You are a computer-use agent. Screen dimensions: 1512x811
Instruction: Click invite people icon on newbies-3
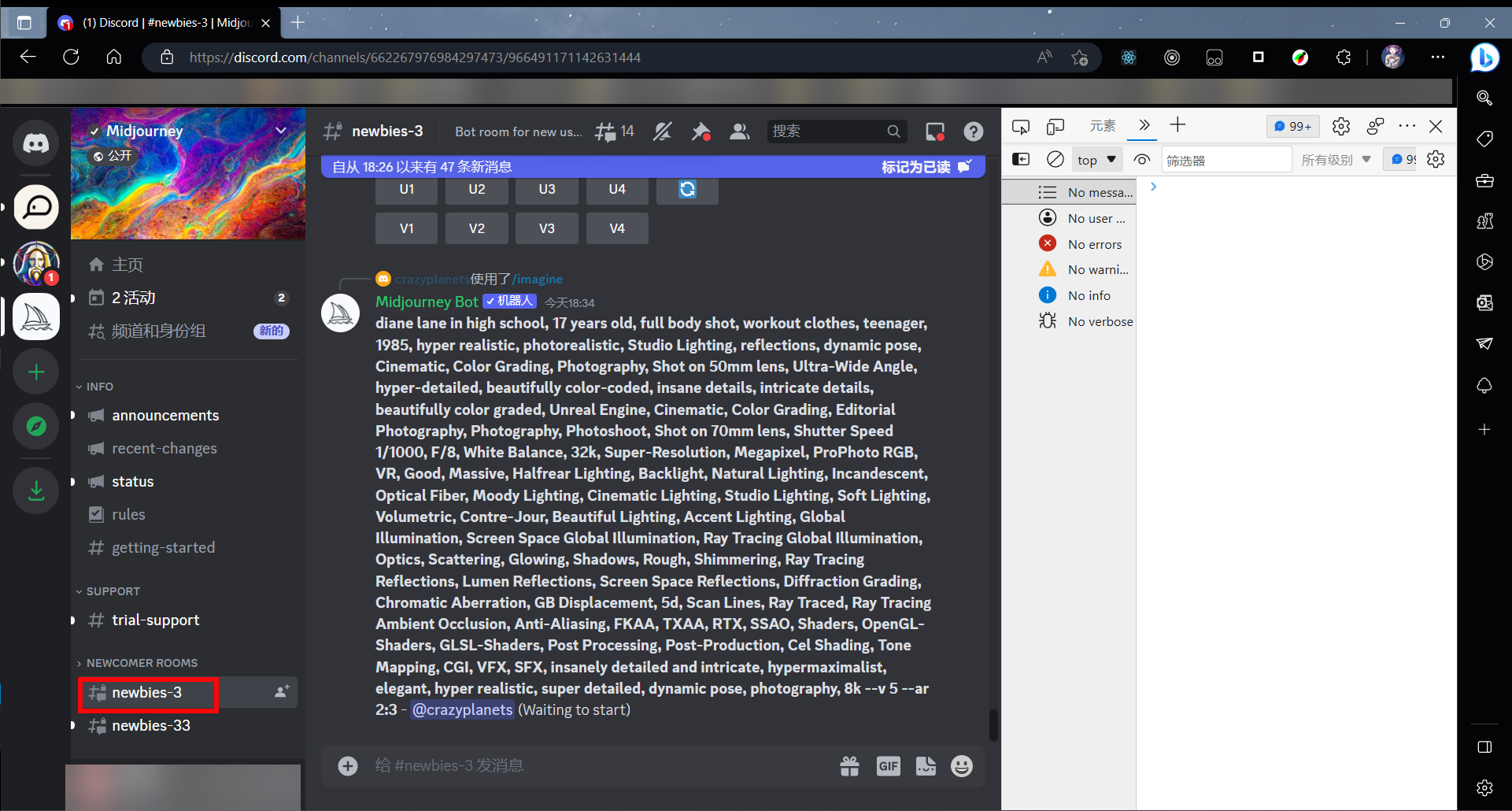[x=282, y=691]
